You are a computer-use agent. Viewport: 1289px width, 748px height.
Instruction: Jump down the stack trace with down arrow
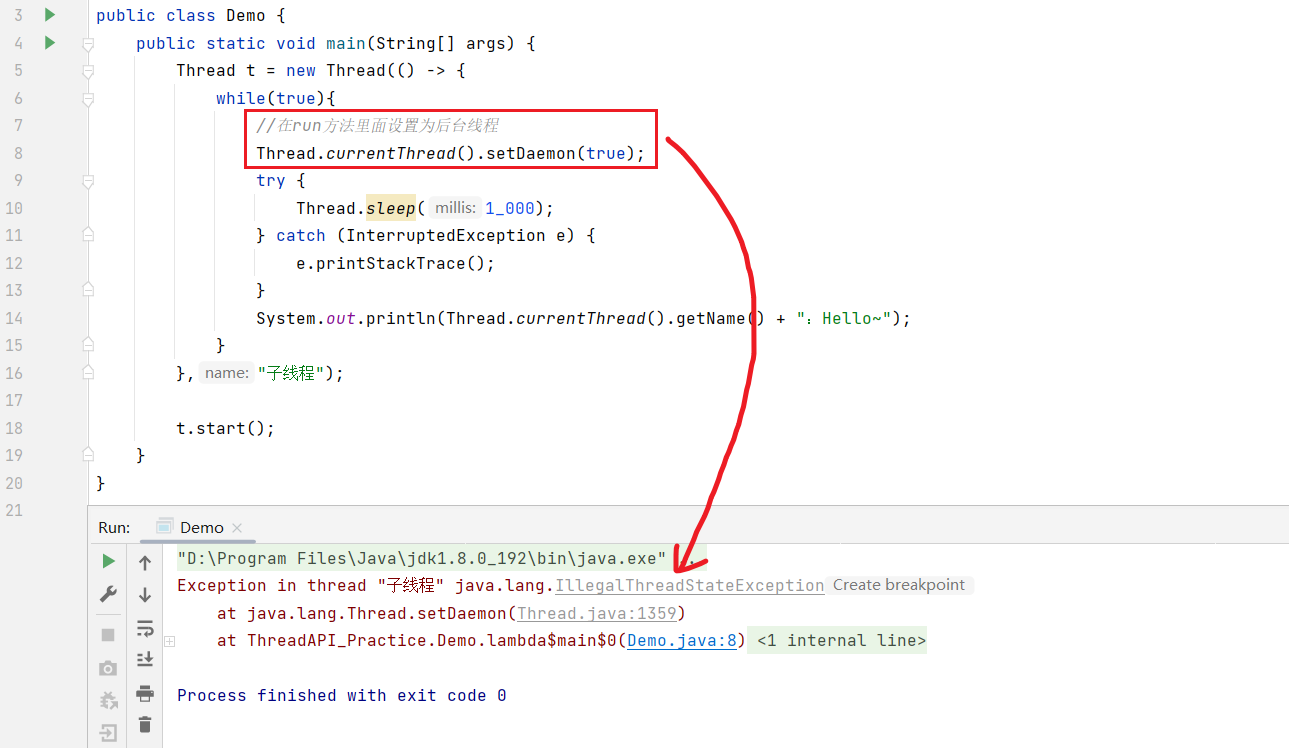[145, 595]
